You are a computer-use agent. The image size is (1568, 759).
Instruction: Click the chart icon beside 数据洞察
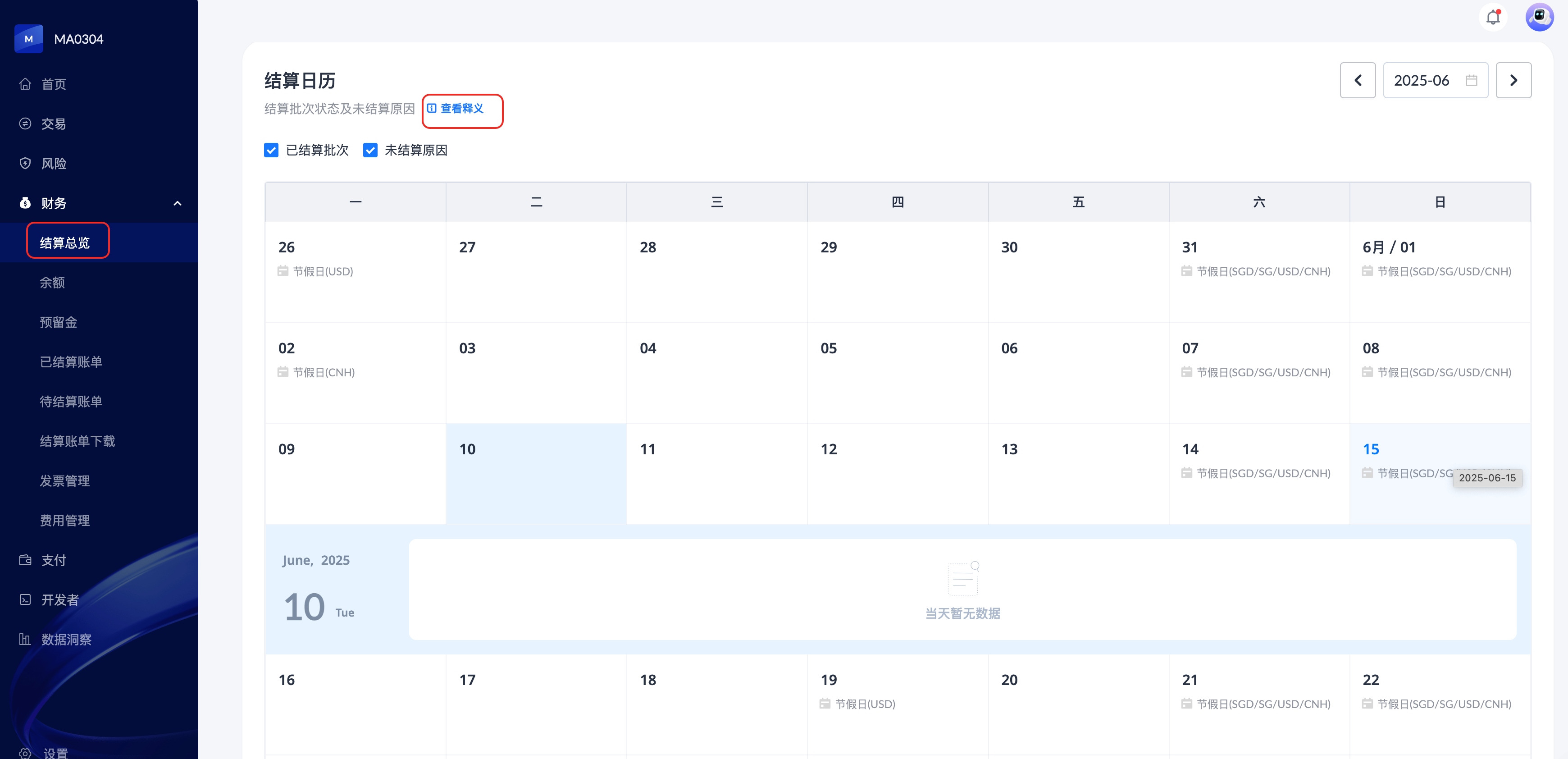pos(25,639)
